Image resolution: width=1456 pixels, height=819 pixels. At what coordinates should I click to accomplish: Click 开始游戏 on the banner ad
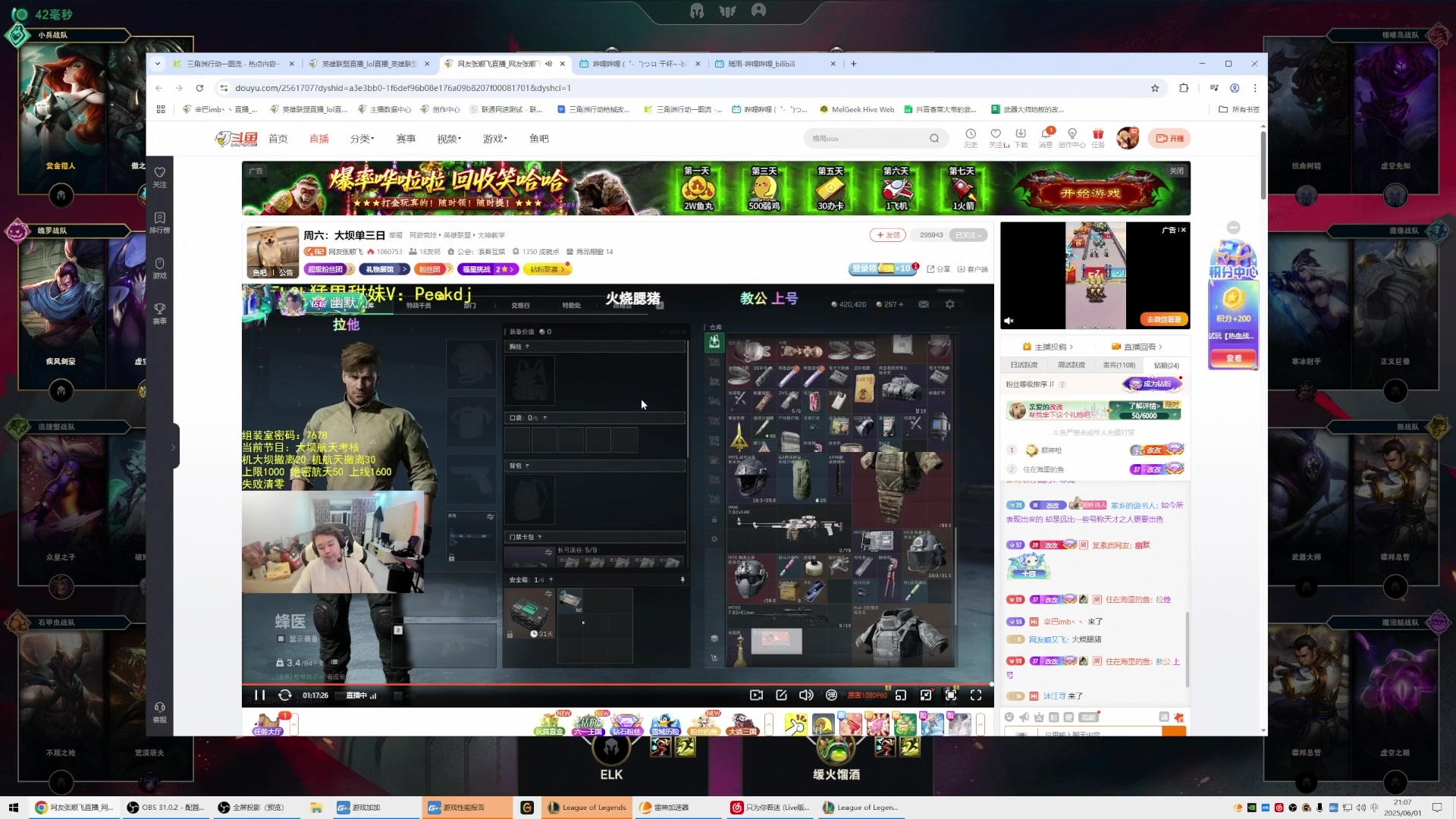coord(1090,193)
